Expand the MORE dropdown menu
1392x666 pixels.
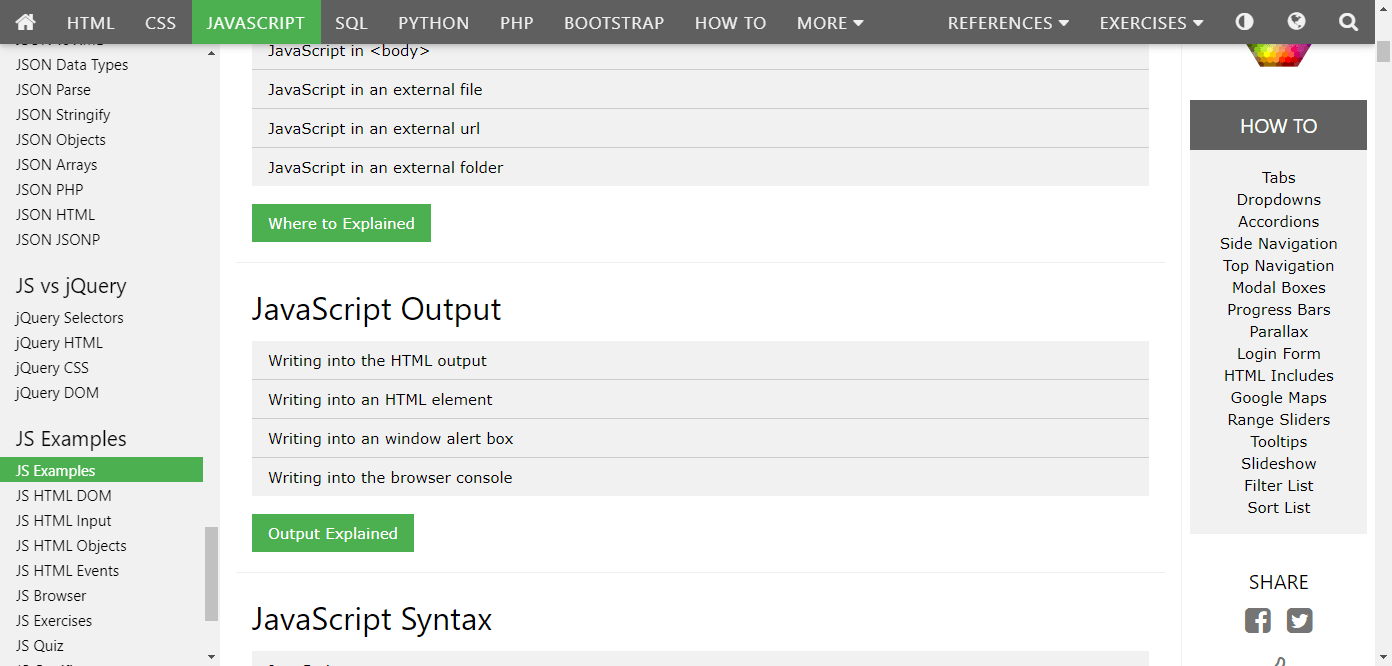[x=830, y=22]
